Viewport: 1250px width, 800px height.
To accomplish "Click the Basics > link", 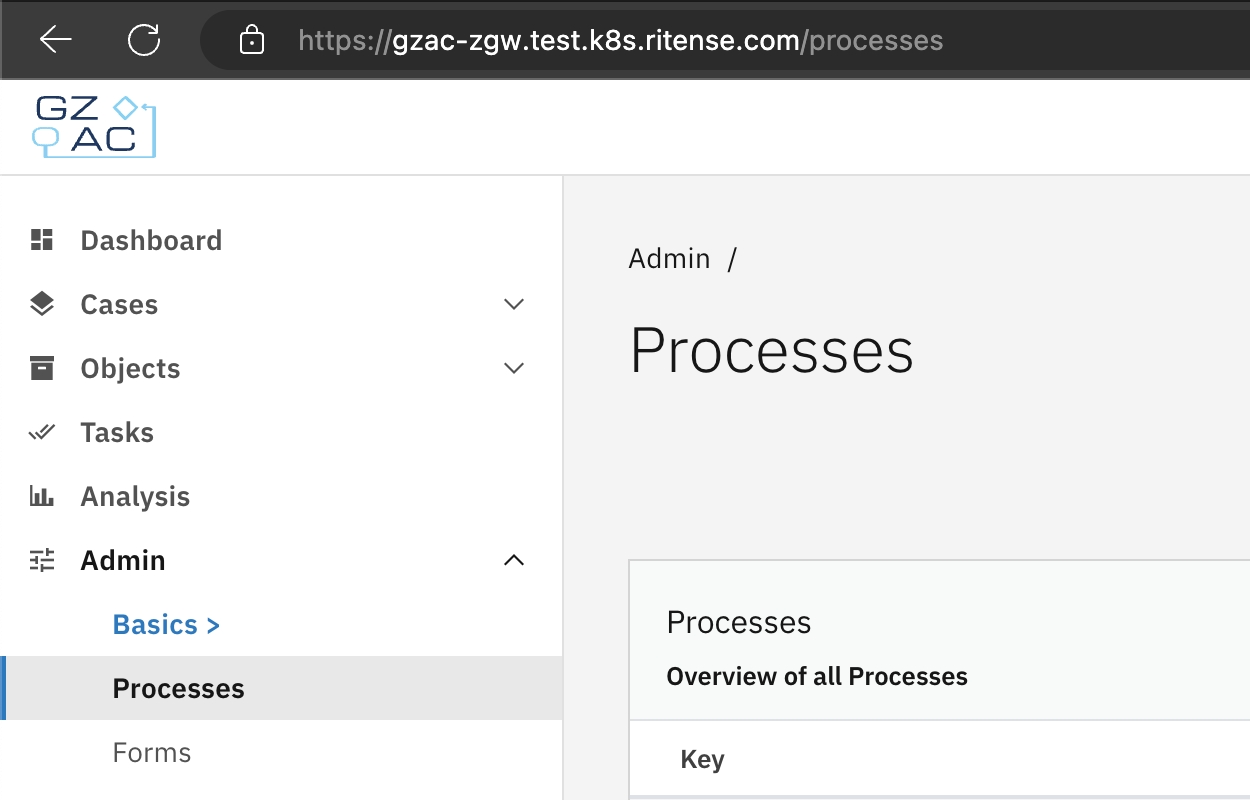I will click(166, 624).
